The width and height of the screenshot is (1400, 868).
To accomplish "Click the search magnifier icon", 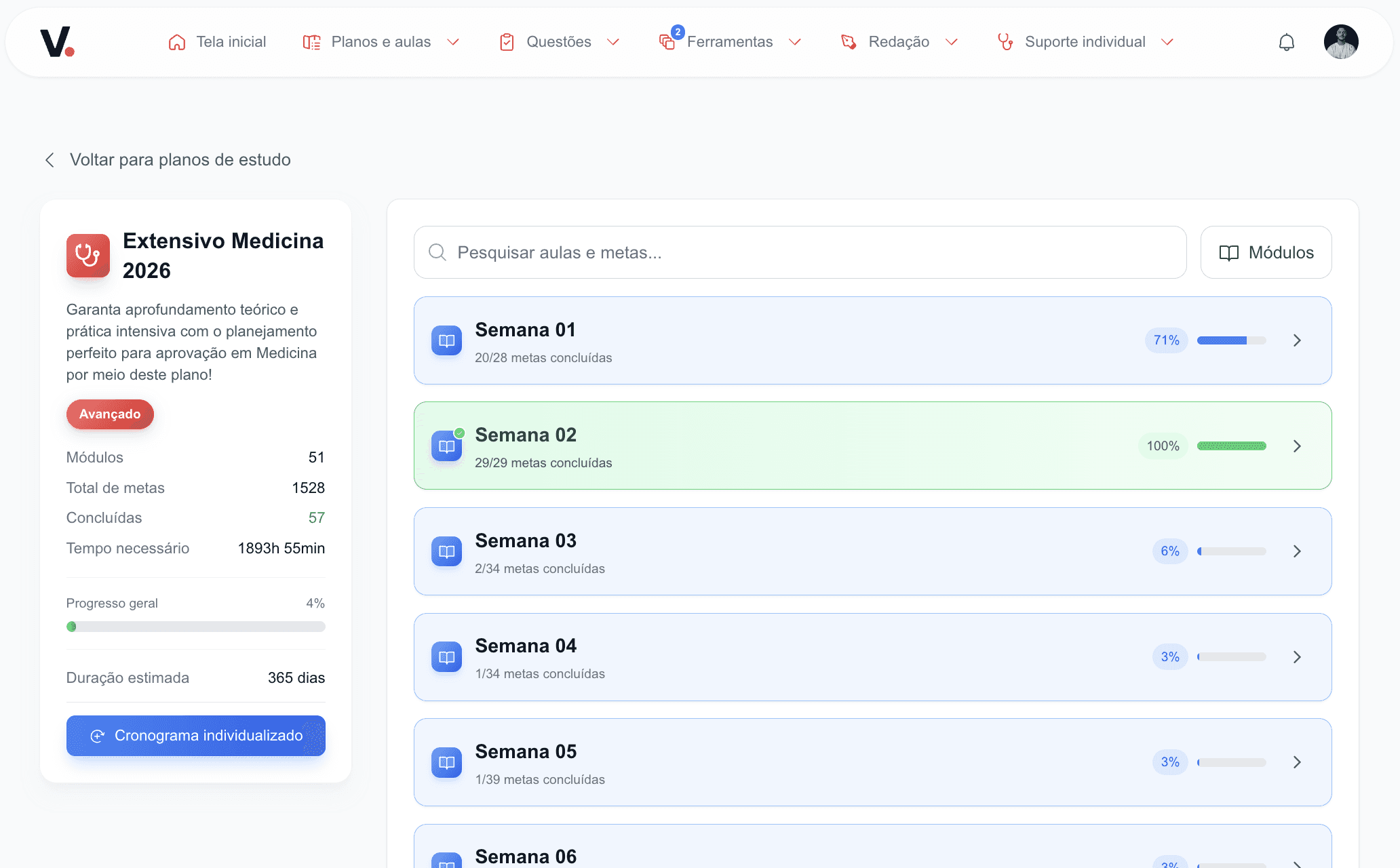I will coord(437,252).
